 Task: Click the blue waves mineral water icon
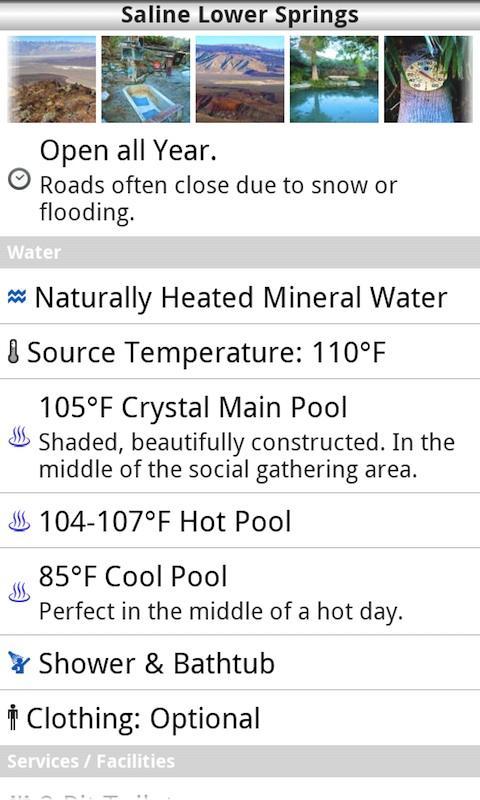(x=17, y=296)
